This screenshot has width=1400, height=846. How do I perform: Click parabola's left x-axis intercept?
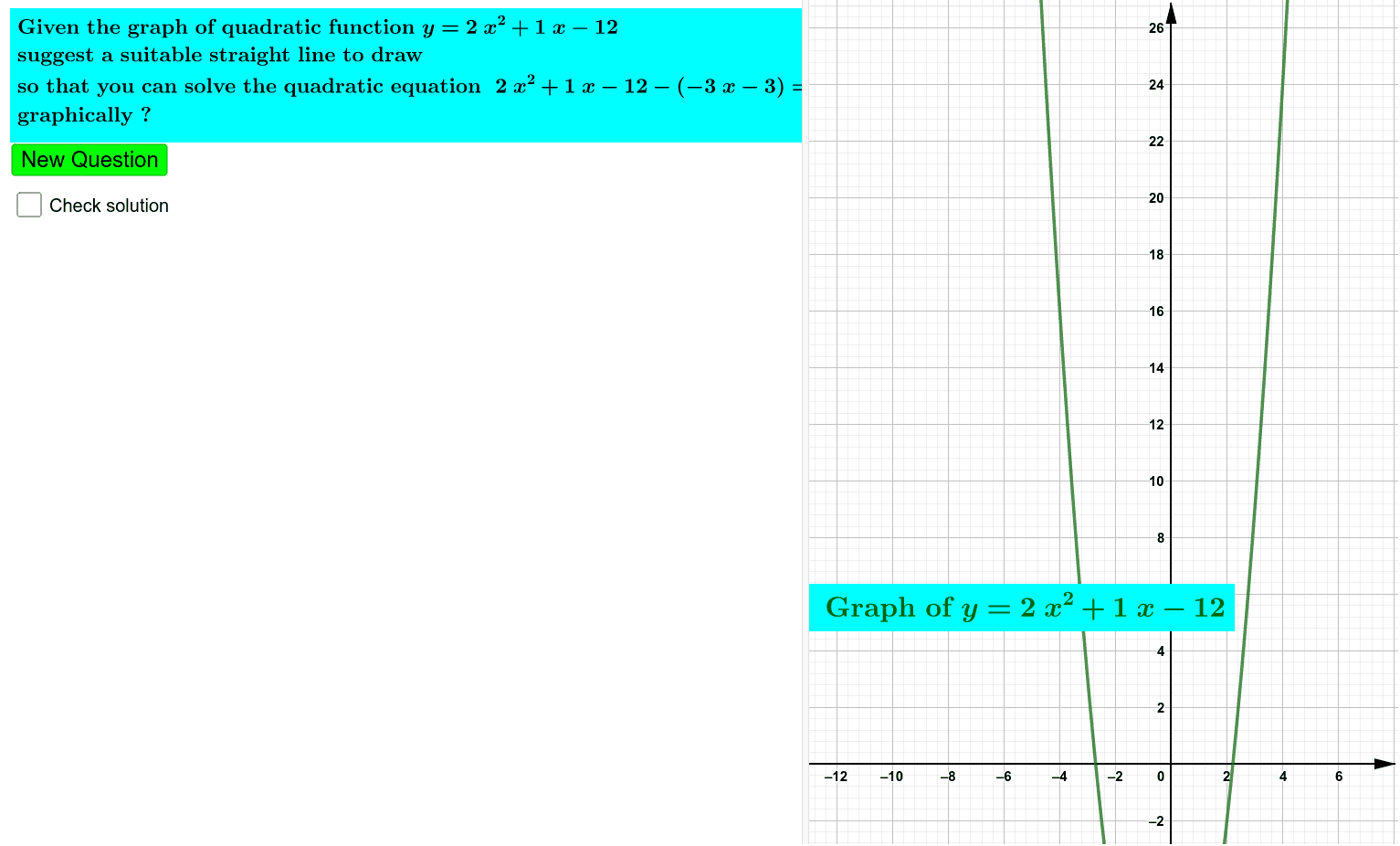click(1095, 763)
